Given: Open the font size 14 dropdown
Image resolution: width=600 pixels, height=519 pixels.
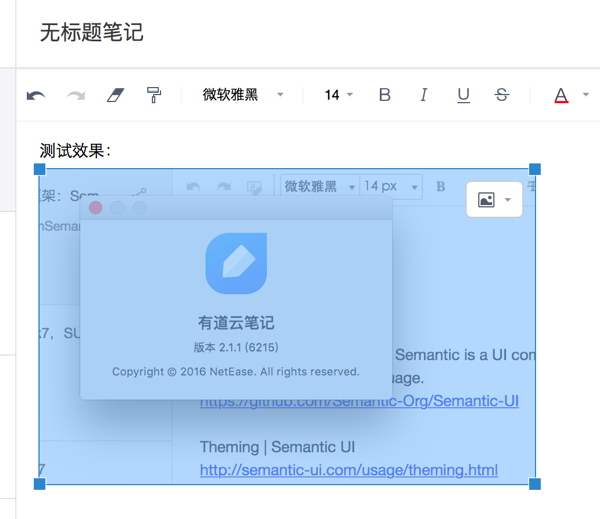Looking at the screenshot, I should pos(338,95).
